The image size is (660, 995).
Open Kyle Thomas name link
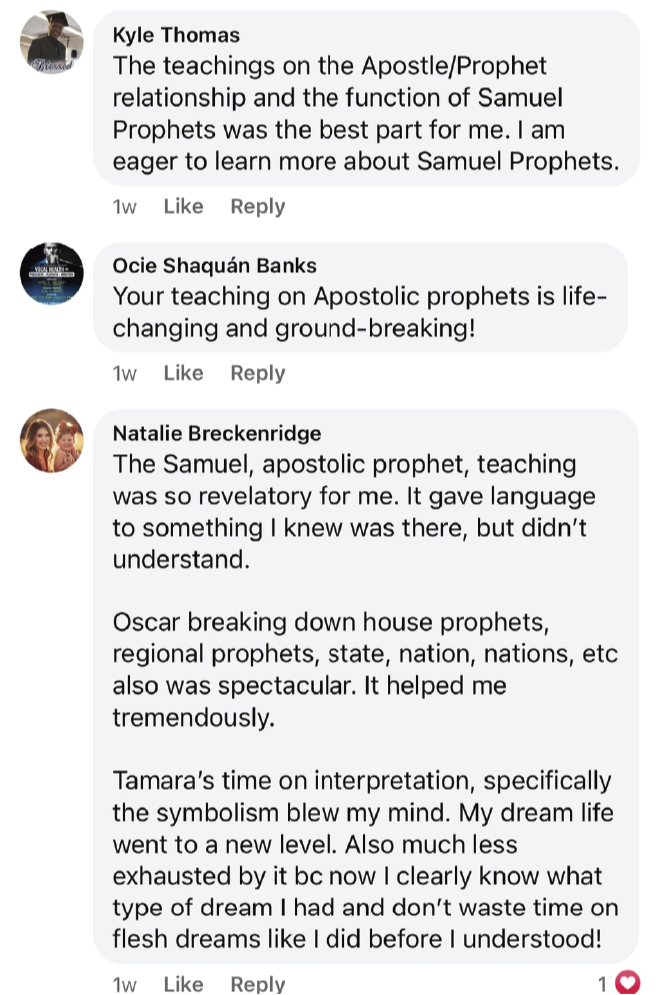click(x=176, y=35)
